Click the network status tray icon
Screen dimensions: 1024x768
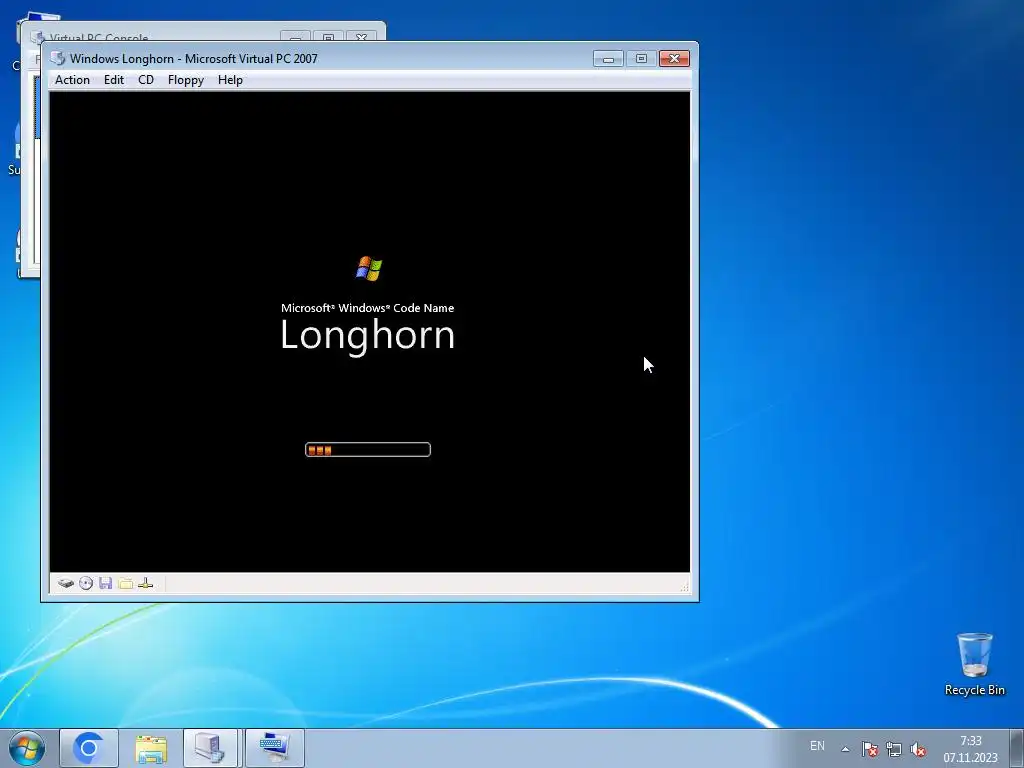point(893,749)
